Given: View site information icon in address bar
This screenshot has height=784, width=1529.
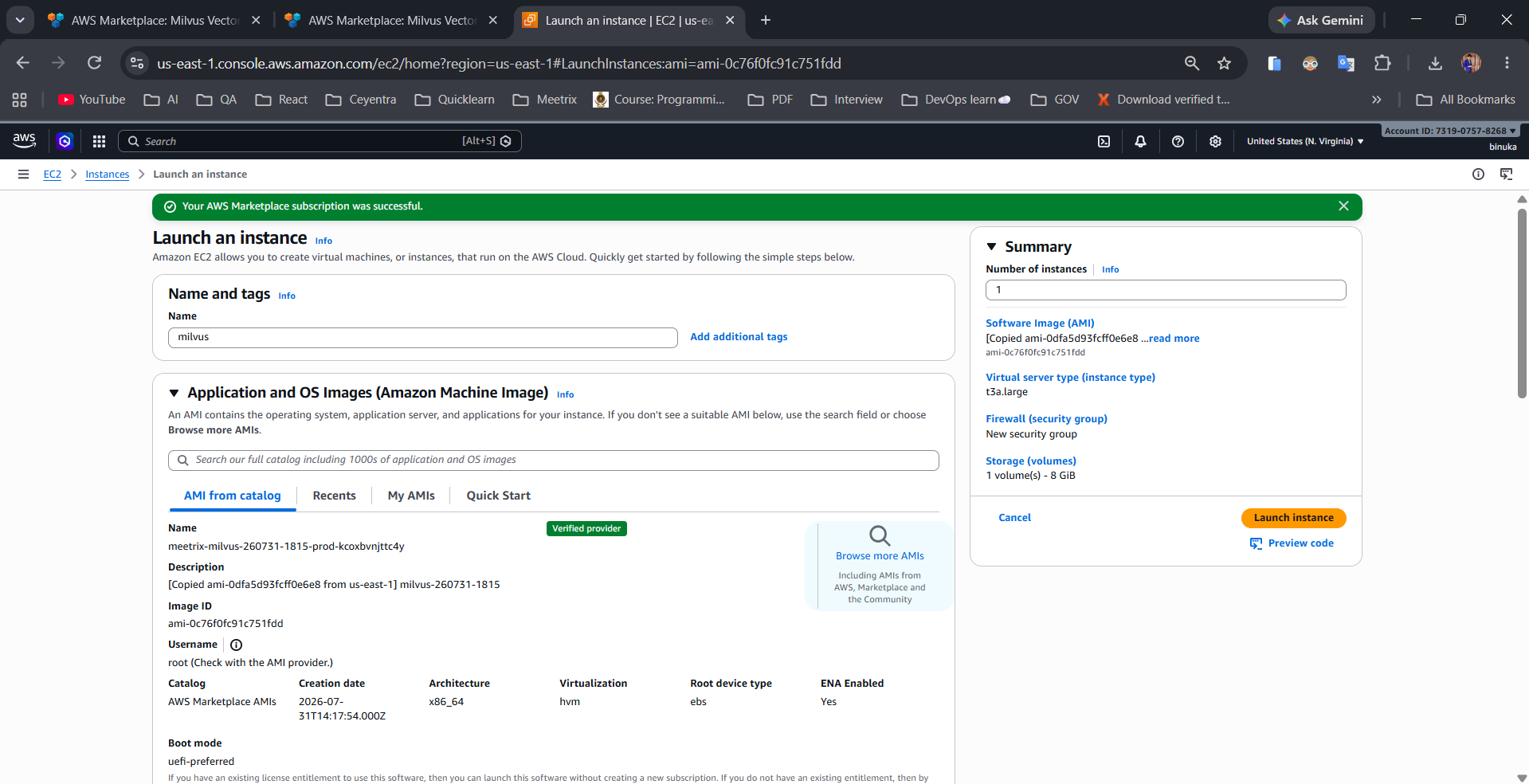Looking at the screenshot, I should (x=137, y=63).
